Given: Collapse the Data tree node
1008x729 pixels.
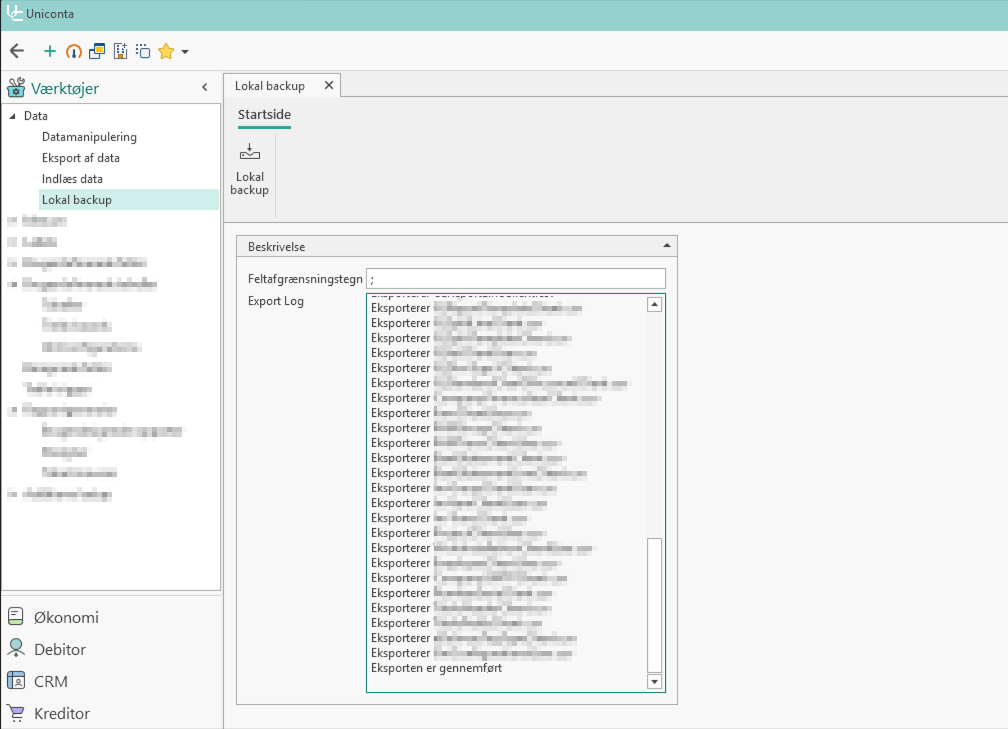Looking at the screenshot, I should (11, 116).
